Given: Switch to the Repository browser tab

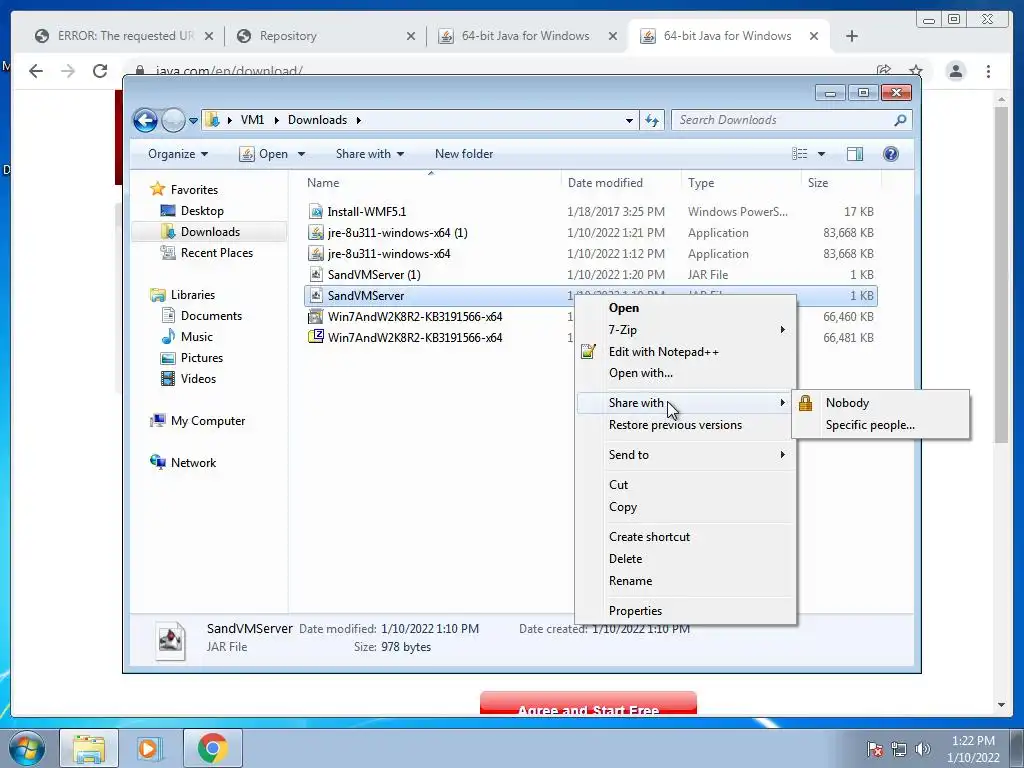Looking at the screenshot, I should point(325,36).
